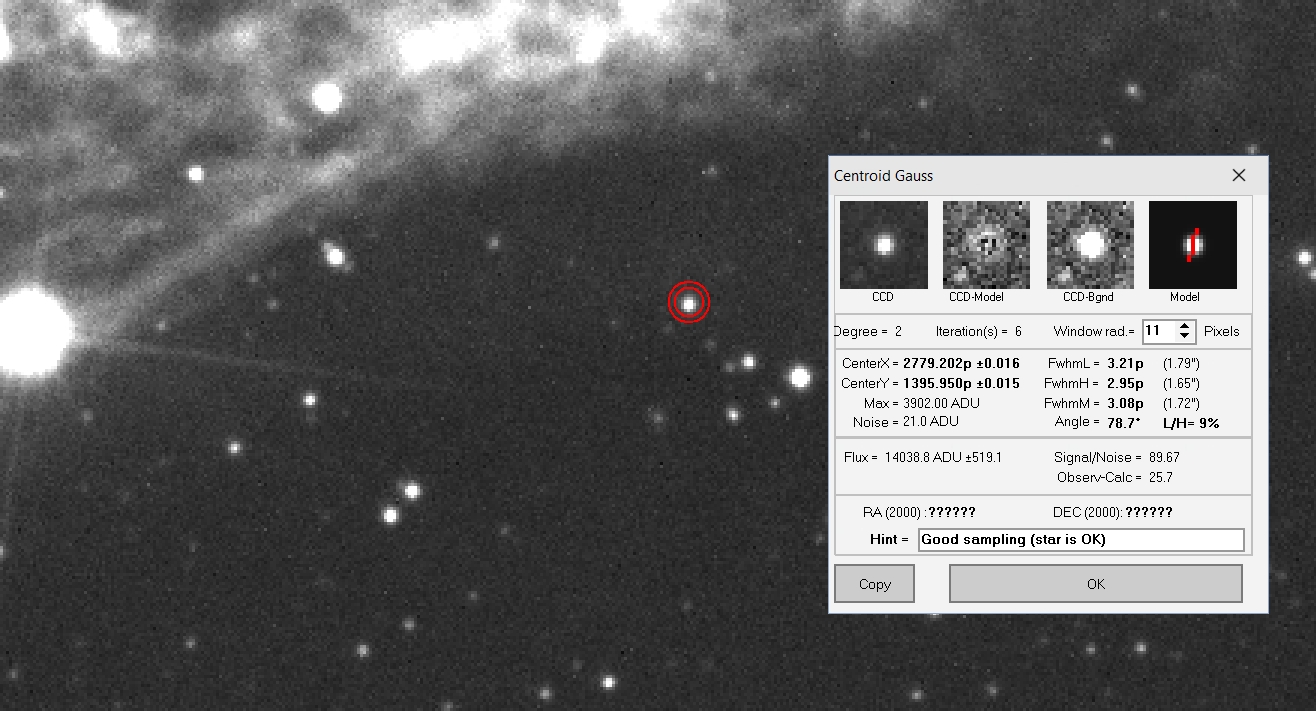Screen dimensions: 1316x711
Task: Click the Centroid Gauss title bar
Action: (x=1000, y=176)
